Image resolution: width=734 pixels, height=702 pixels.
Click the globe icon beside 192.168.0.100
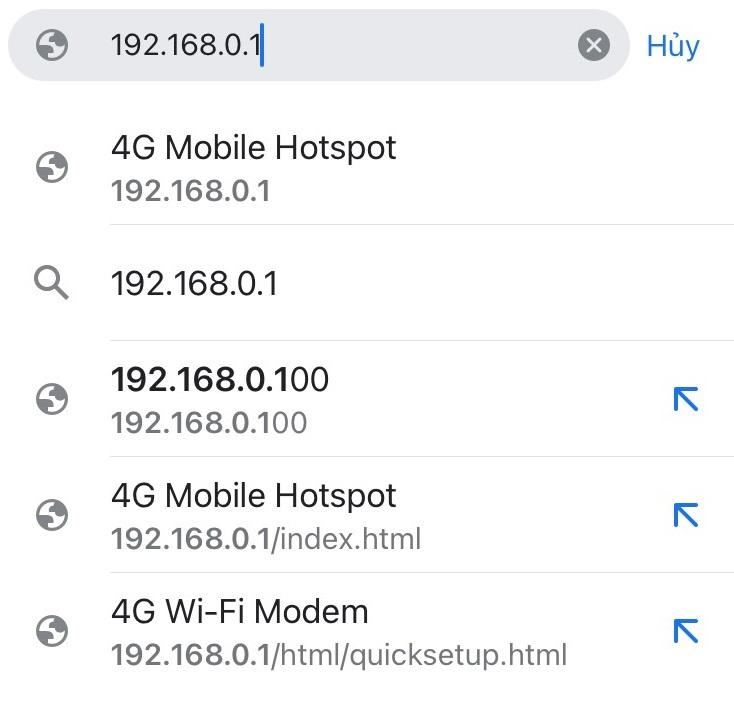click(x=52, y=399)
